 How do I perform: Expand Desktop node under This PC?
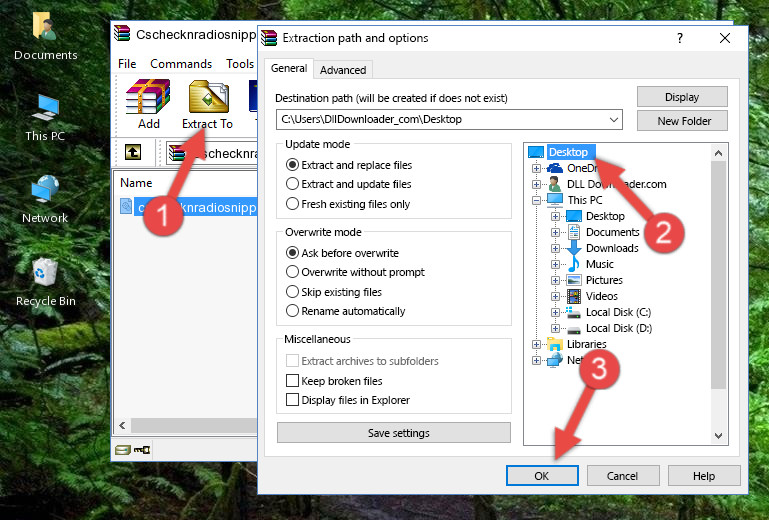(555, 216)
